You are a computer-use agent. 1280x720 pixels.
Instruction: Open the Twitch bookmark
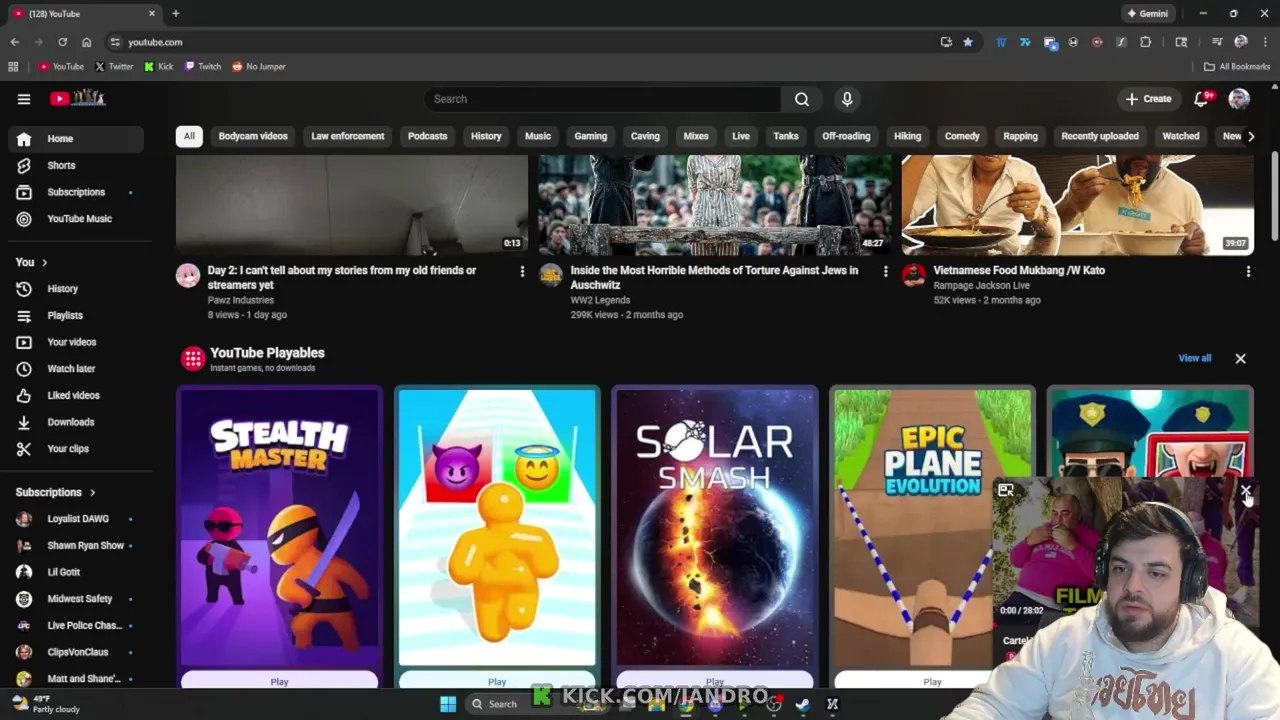point(203,67)
